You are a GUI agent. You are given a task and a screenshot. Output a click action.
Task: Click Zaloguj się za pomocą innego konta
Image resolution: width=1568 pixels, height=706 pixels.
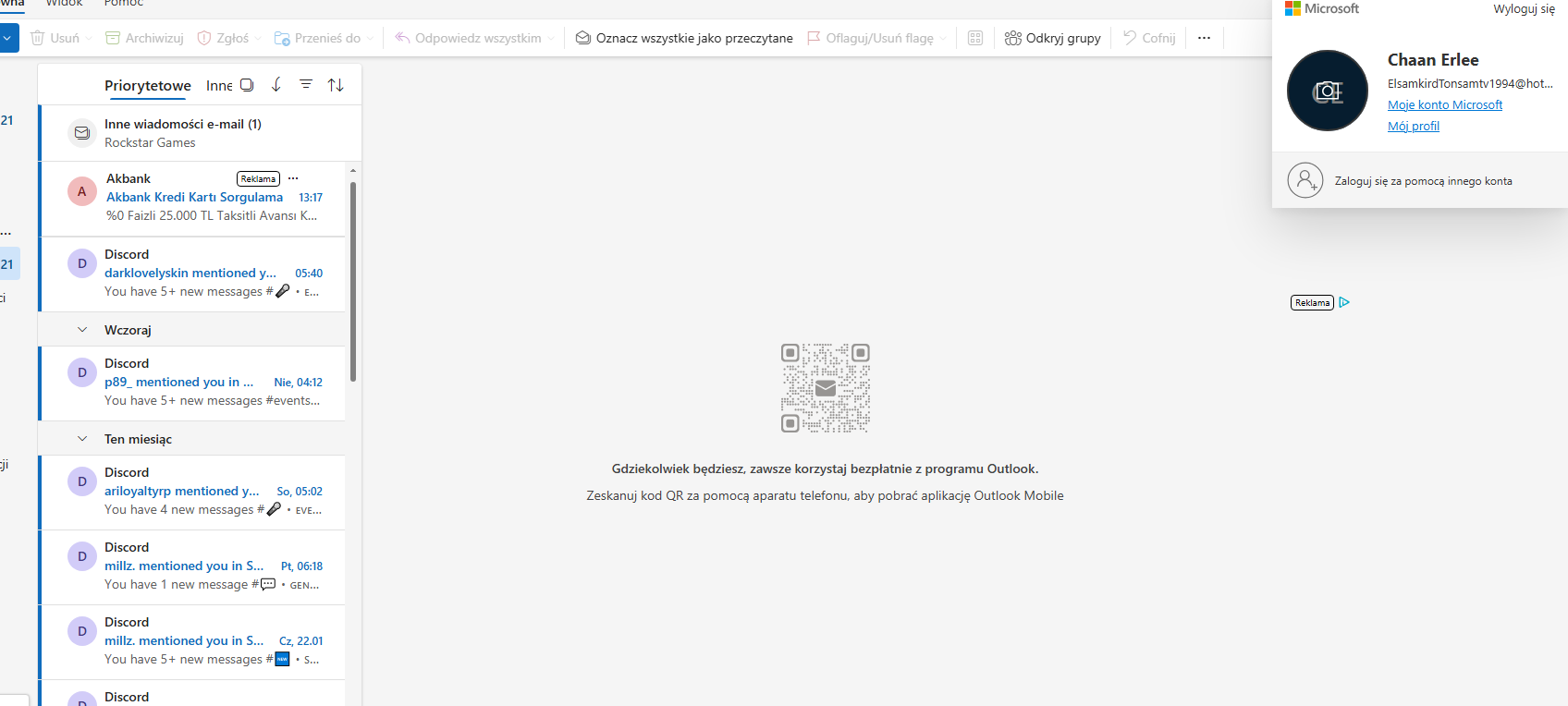(1424, 181)
